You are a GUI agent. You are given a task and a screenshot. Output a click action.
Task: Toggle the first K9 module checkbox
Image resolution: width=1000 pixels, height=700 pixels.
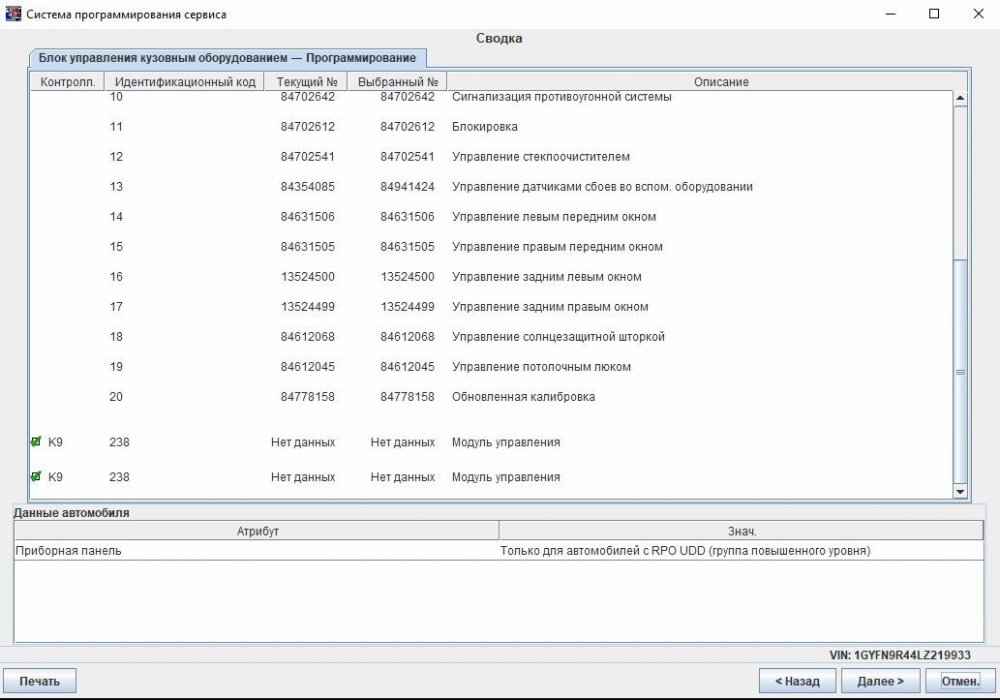pos(37,441)
